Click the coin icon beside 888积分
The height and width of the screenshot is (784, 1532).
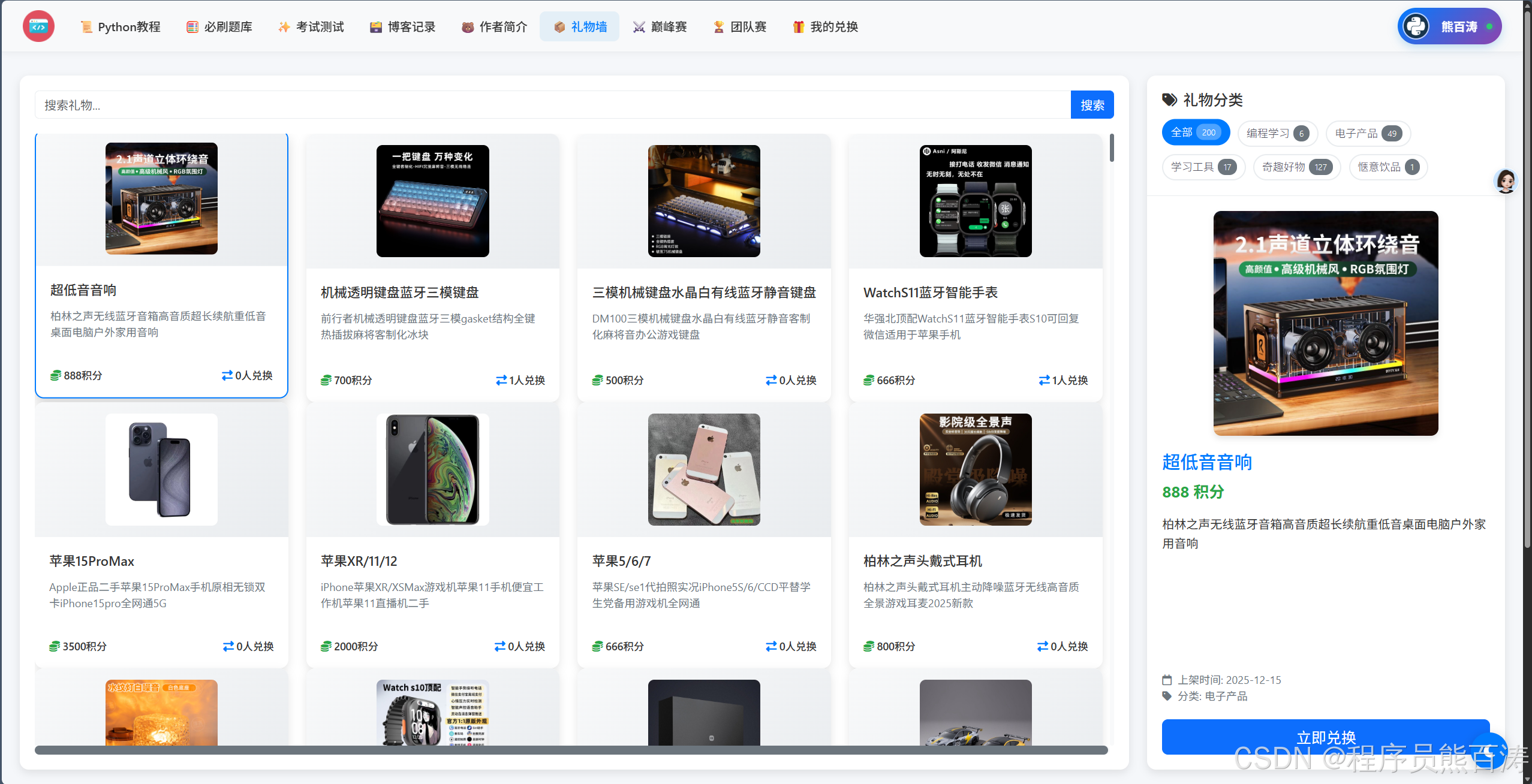point(56,375)
